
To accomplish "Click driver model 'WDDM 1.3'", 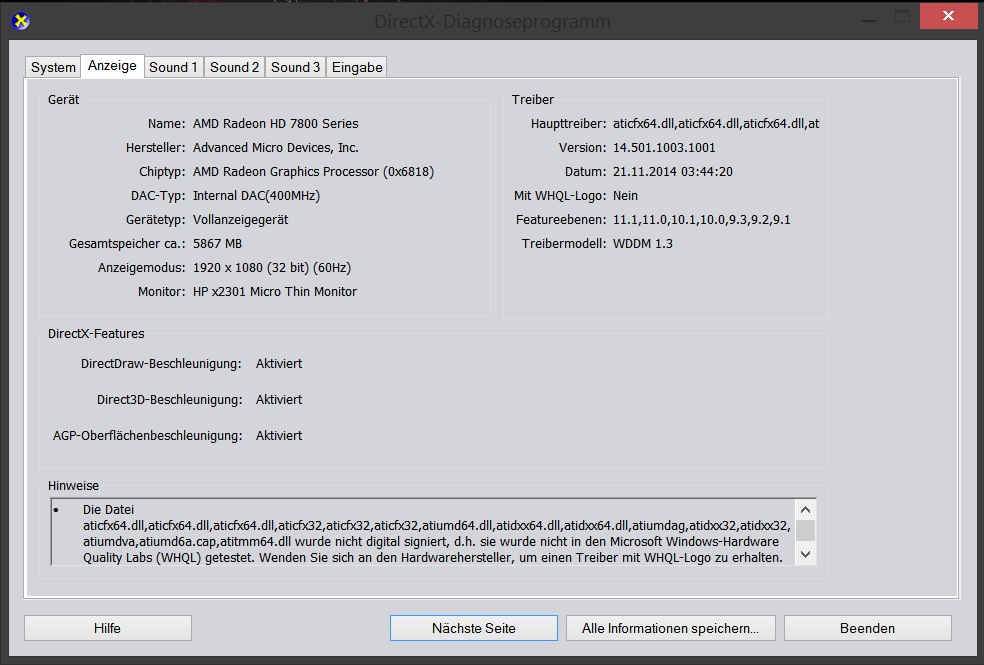I will coord(643,243).
